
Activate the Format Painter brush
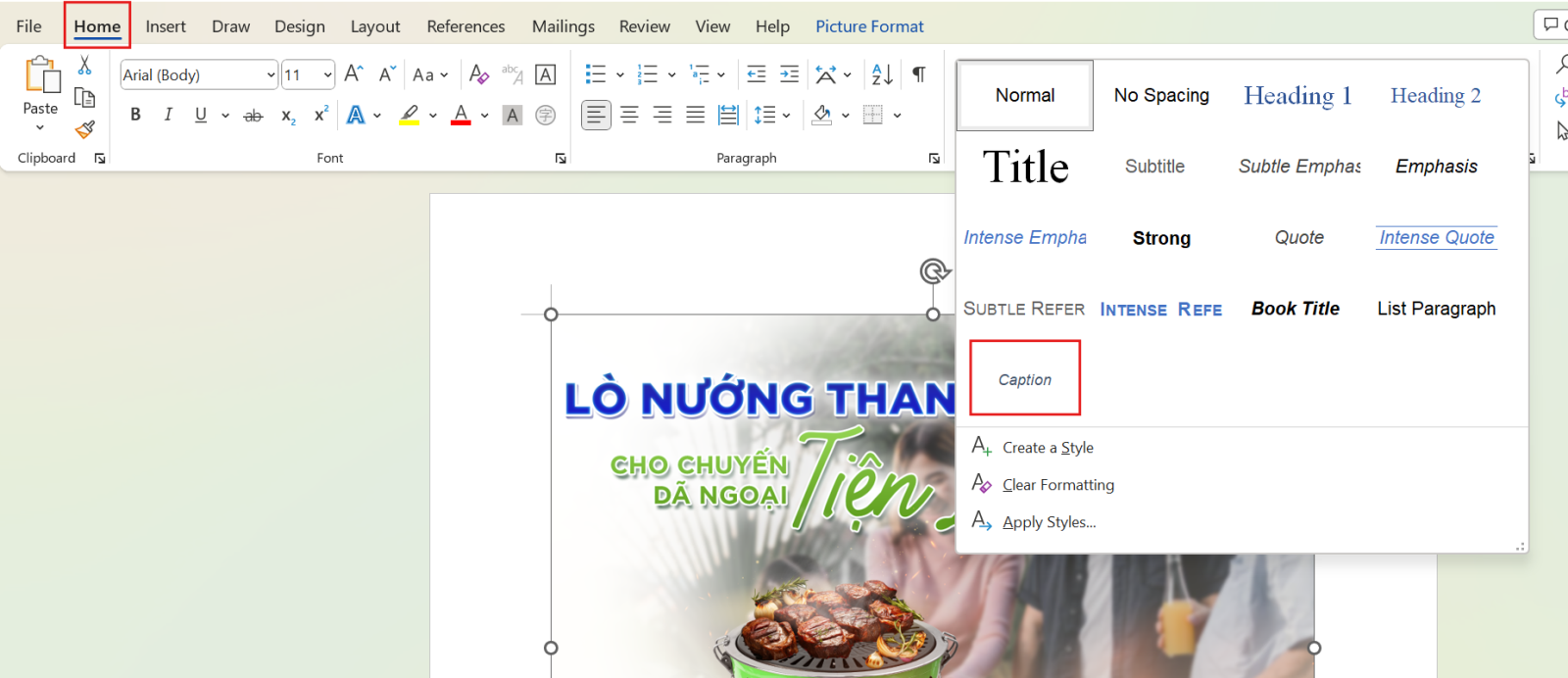pyautogui.click(x=85, y=128)
